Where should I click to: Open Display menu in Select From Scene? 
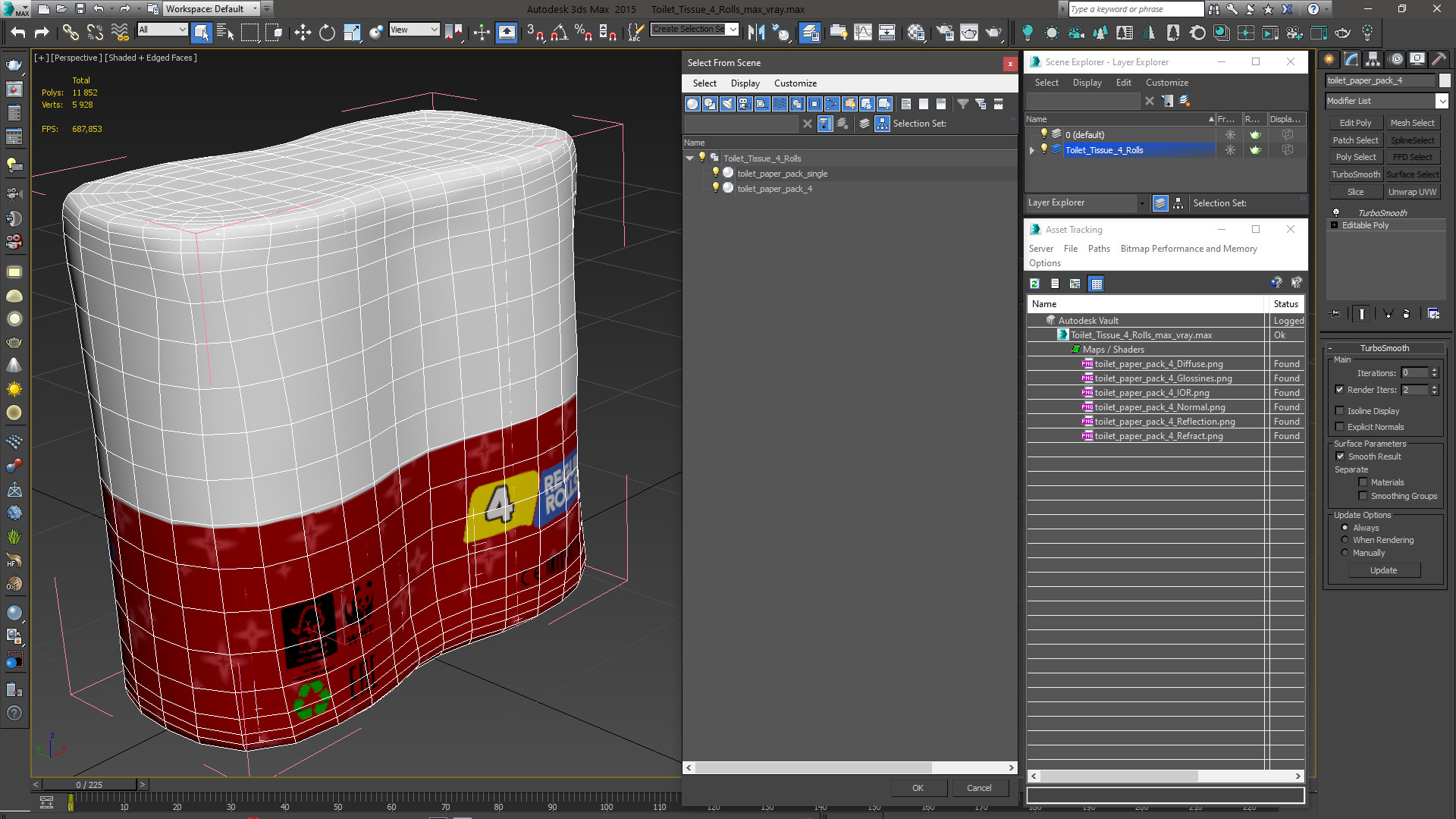pos(745,83)
